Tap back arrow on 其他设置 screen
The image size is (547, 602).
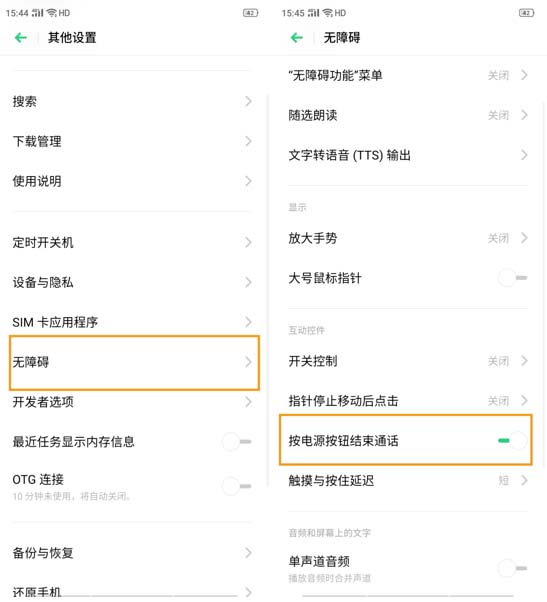(21, 38)
